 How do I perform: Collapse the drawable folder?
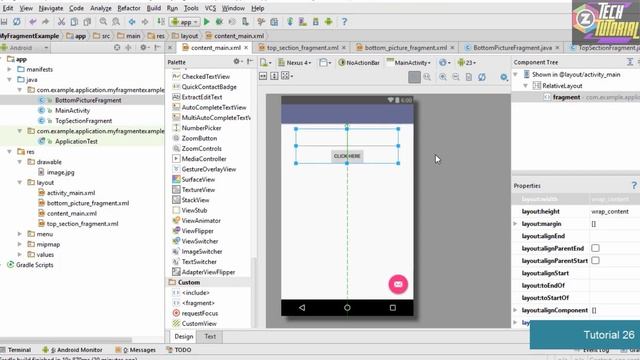pyautogui.click(x=20, y=162)
